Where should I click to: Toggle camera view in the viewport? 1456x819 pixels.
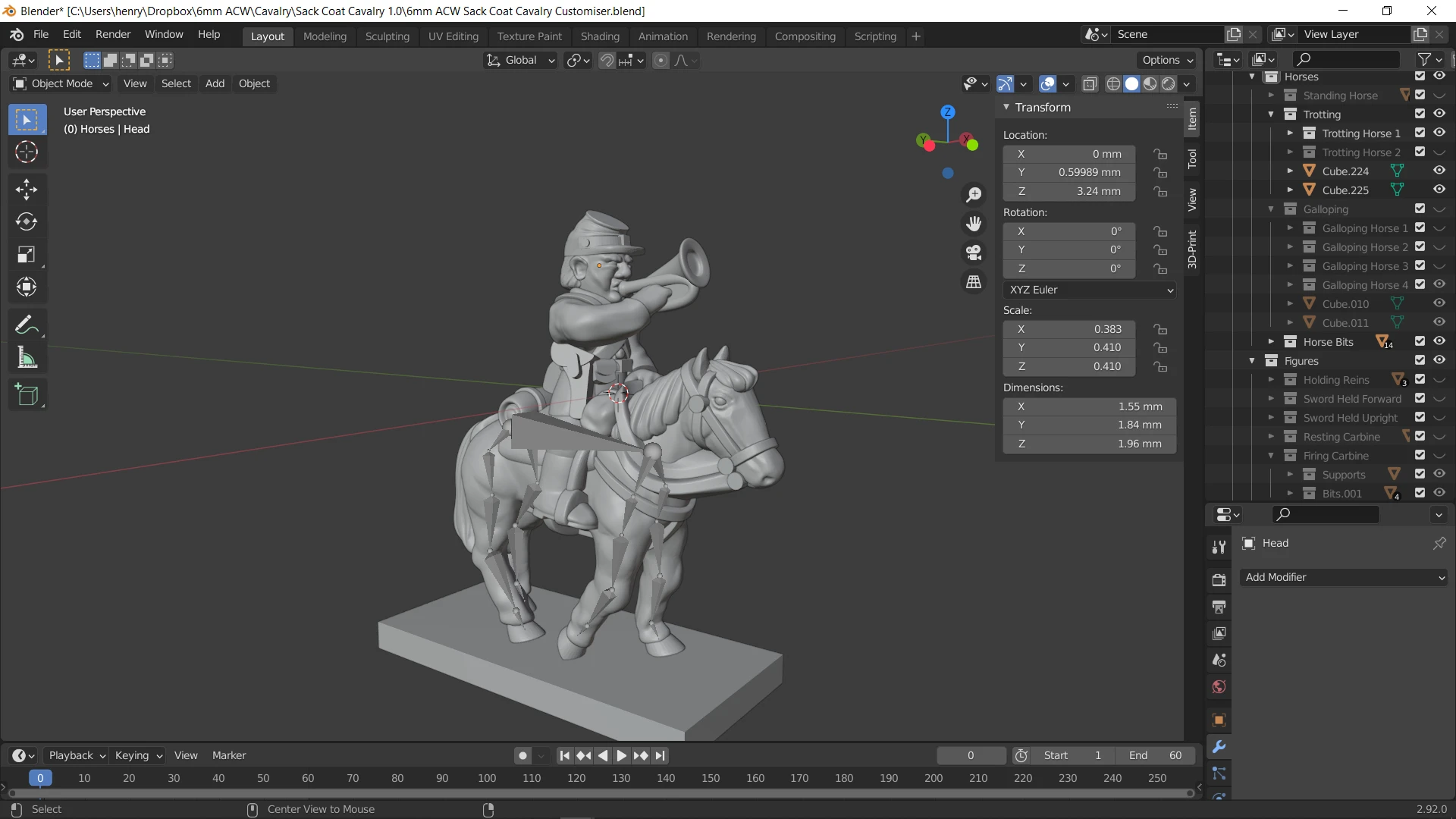[x=974, y=253]
